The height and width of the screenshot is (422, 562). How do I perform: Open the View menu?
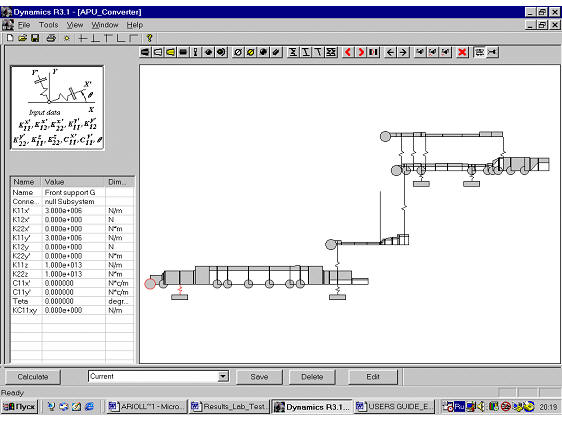coord(75,25)
